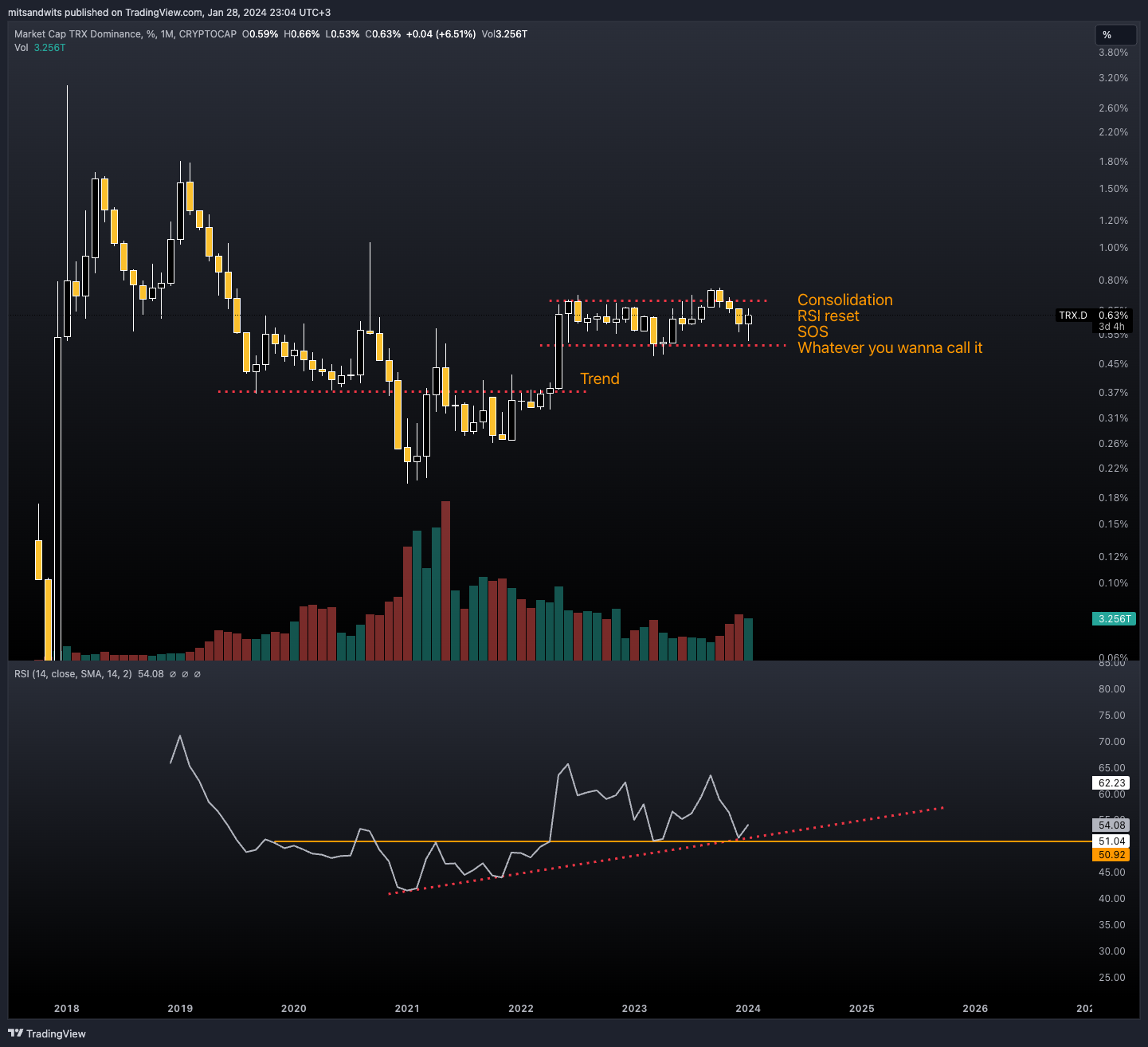Click the low value L0.53% in the legend

[343, 34]
